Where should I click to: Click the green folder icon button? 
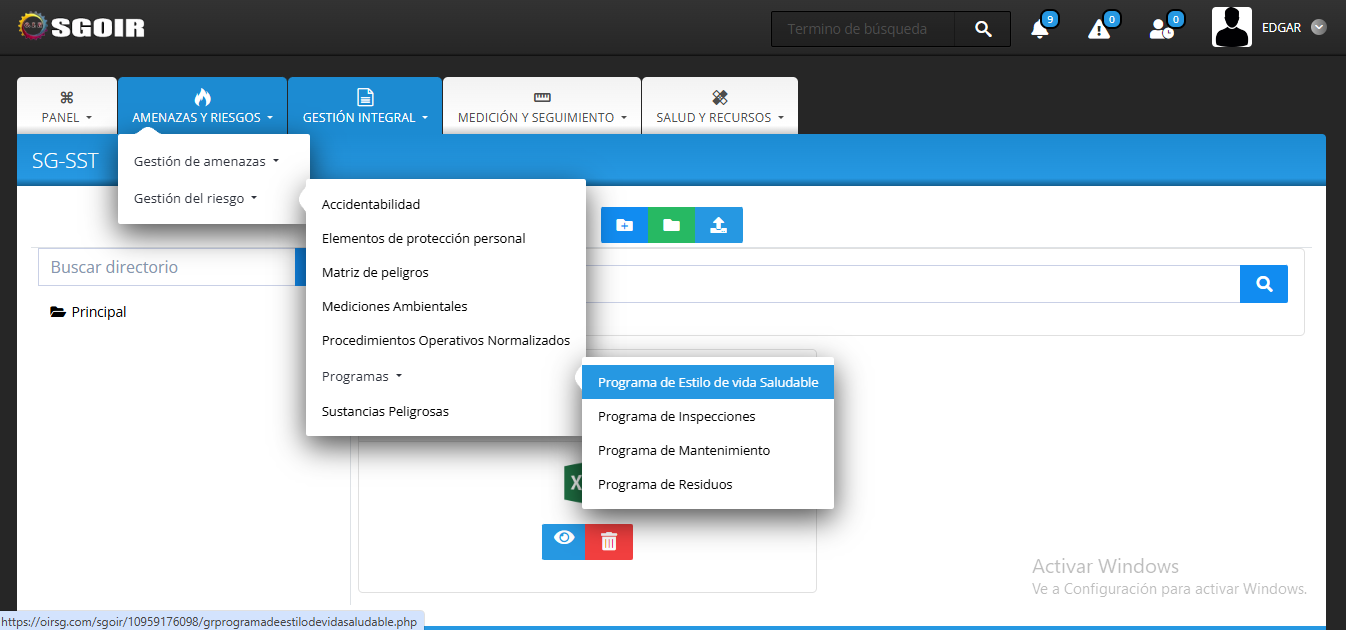pyautogui.click(x=671, y=225)
